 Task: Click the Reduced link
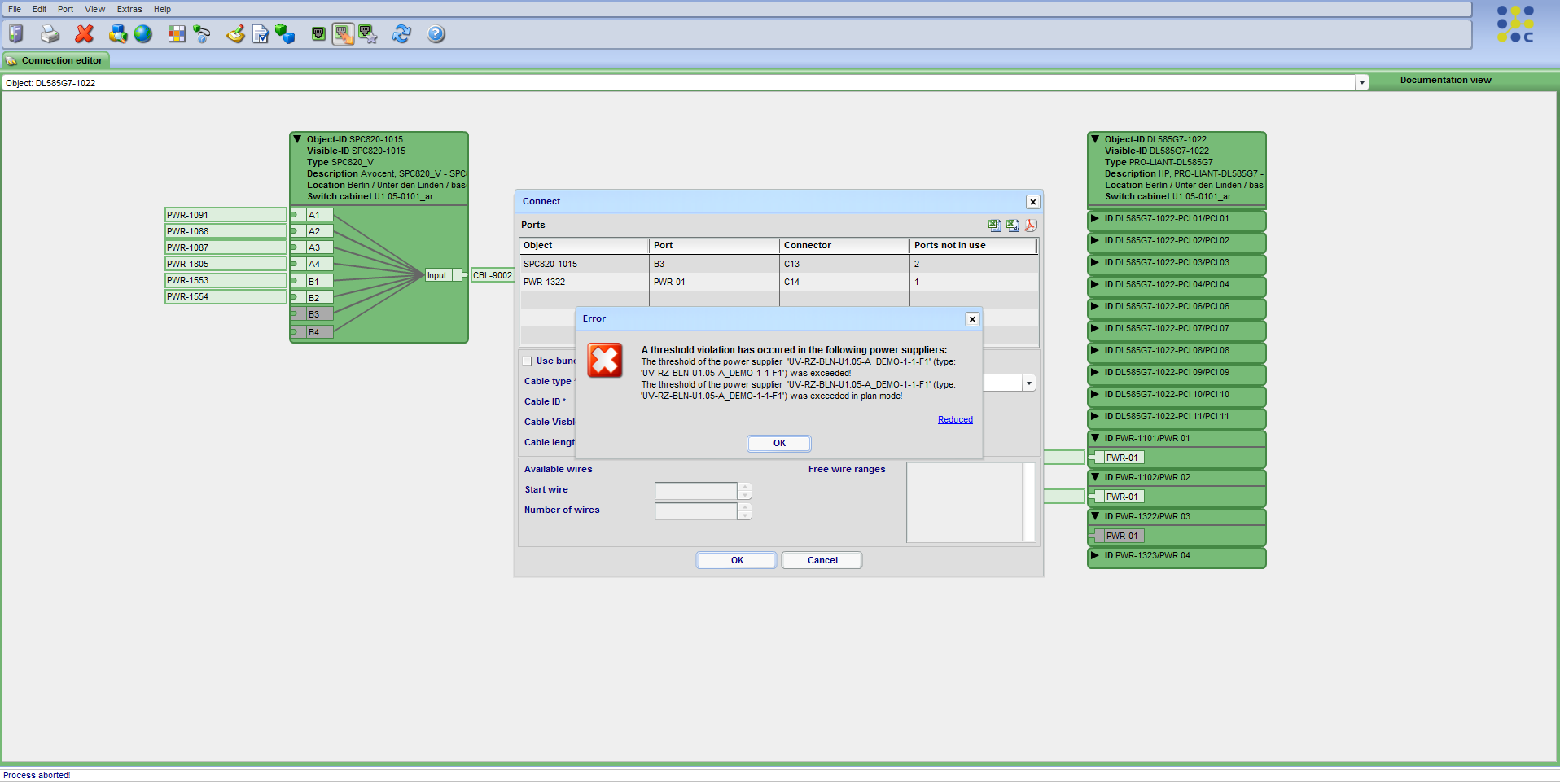click(x=955, y=420)
